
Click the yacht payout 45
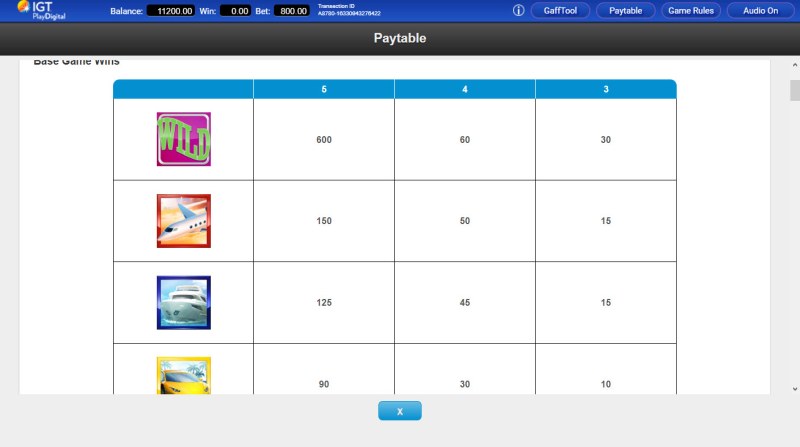pos(465,303)
